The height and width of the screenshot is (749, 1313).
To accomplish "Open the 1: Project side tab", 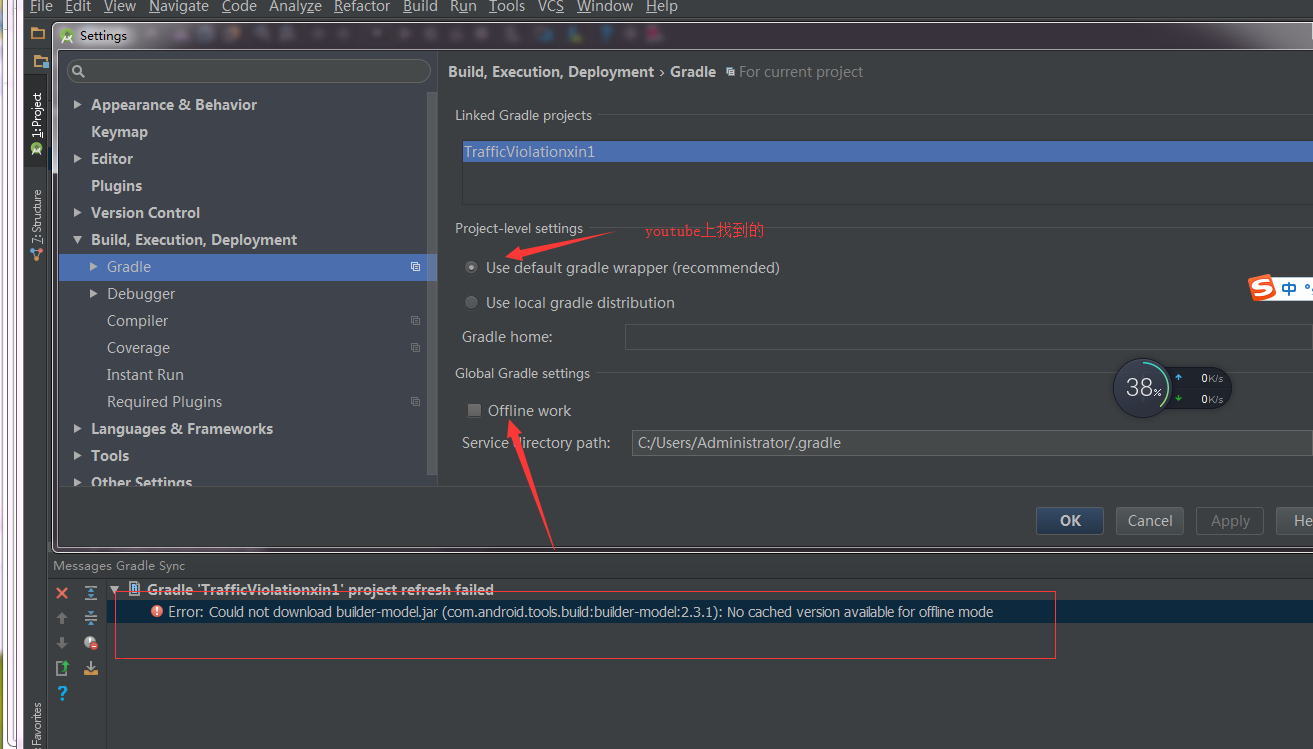I will click(37, 123).
